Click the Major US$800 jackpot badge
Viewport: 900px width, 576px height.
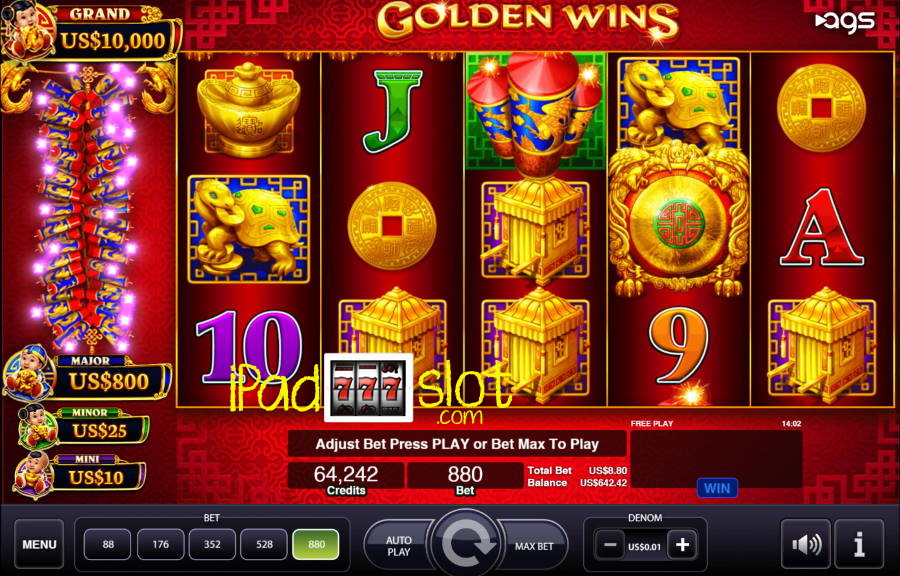(86, 376)
